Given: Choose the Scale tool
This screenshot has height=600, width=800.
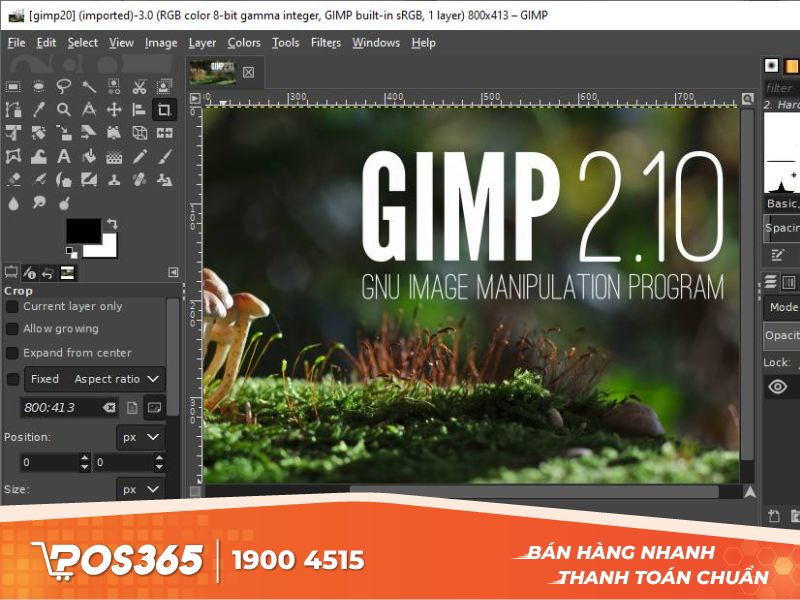Looking at the screenshot, I should click(64, 133).
